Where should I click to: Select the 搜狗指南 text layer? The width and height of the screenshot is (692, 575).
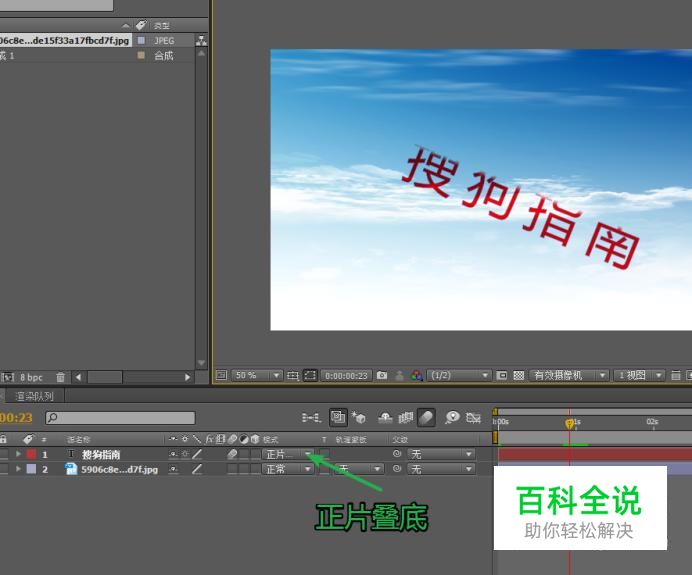point(101,454)
